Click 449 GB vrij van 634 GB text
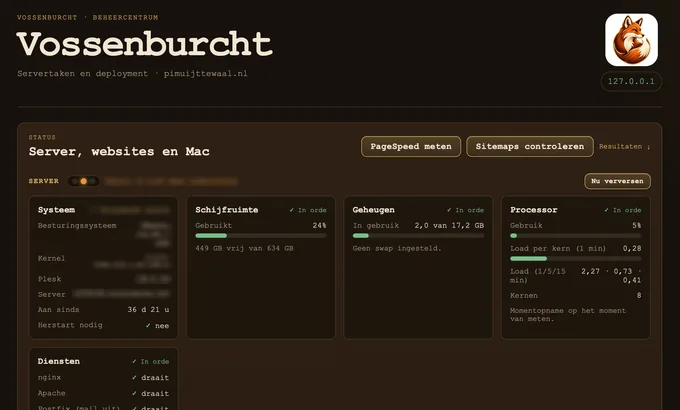Viewport: 680px width, 410px height. click(x=244, y=248)
